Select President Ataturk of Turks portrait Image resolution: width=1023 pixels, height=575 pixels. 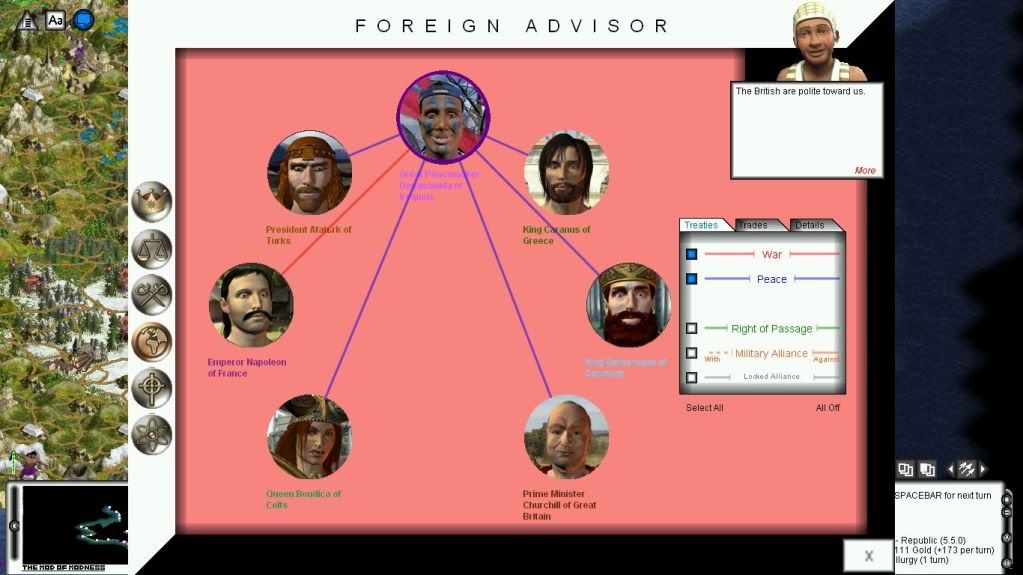309,172
